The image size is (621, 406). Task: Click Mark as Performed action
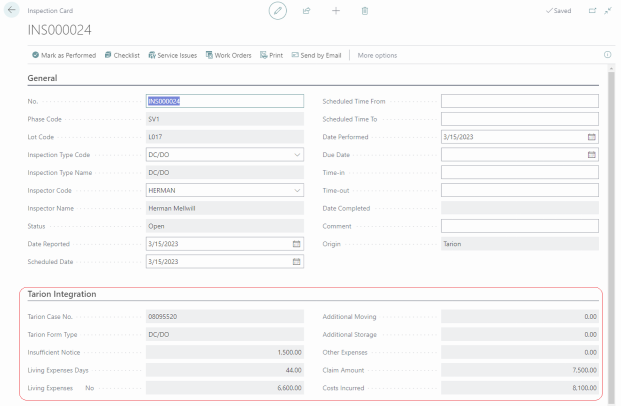tap(64, 55)
